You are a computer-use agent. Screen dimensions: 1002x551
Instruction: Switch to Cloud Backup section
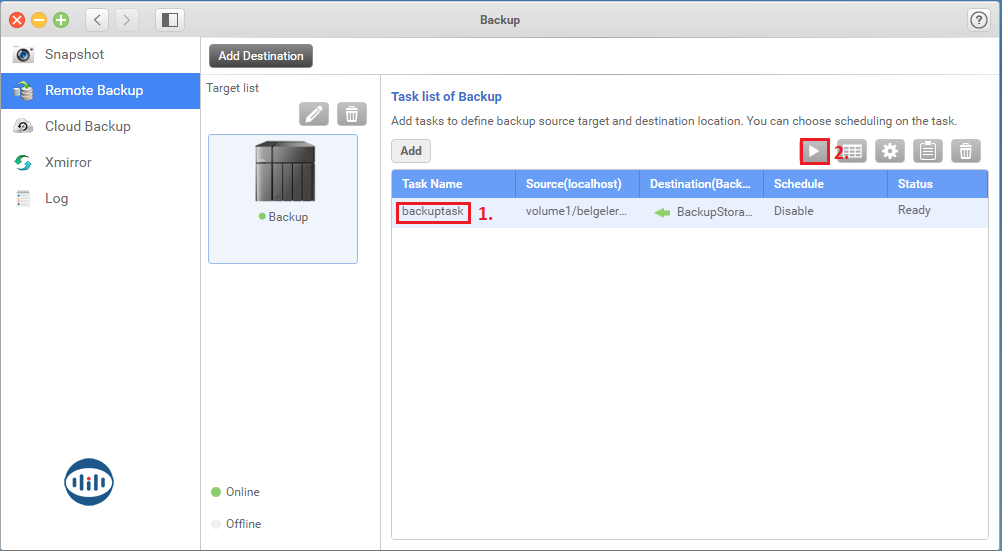[87, 126]
